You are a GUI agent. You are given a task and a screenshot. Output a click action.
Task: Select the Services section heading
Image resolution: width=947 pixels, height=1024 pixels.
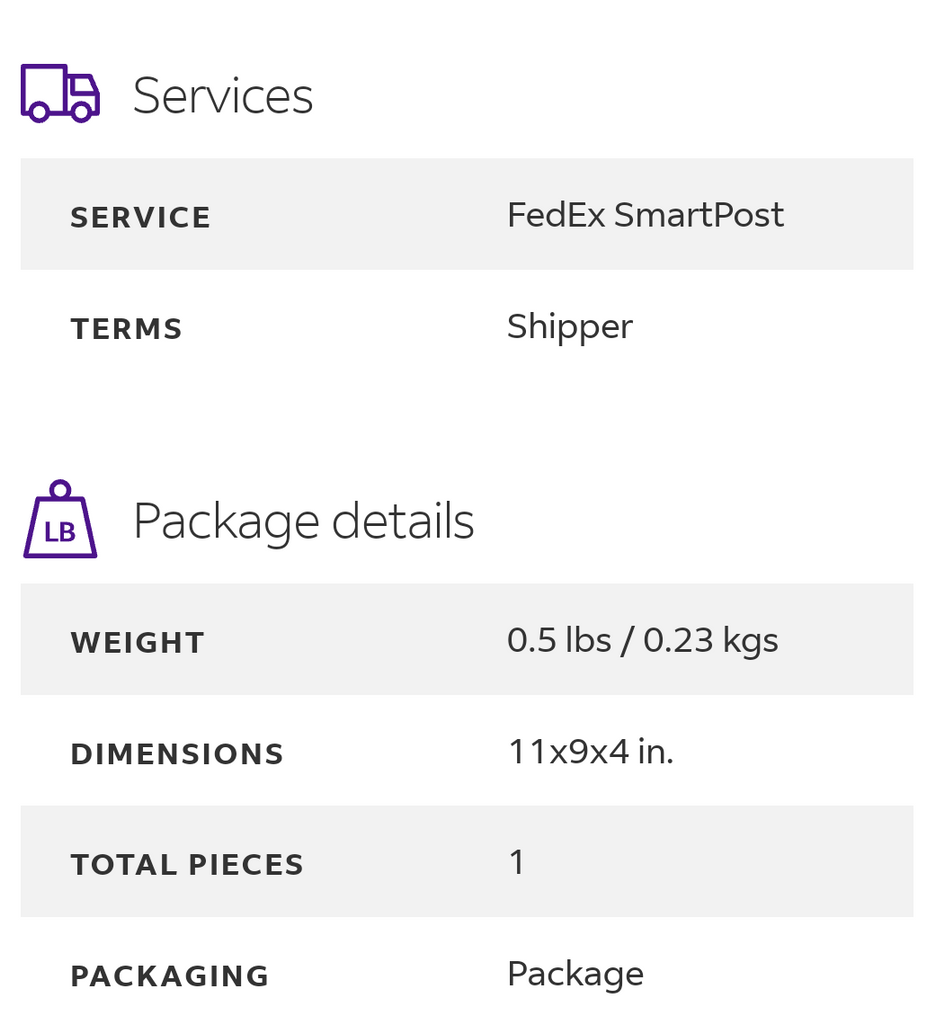pos(223,95)
